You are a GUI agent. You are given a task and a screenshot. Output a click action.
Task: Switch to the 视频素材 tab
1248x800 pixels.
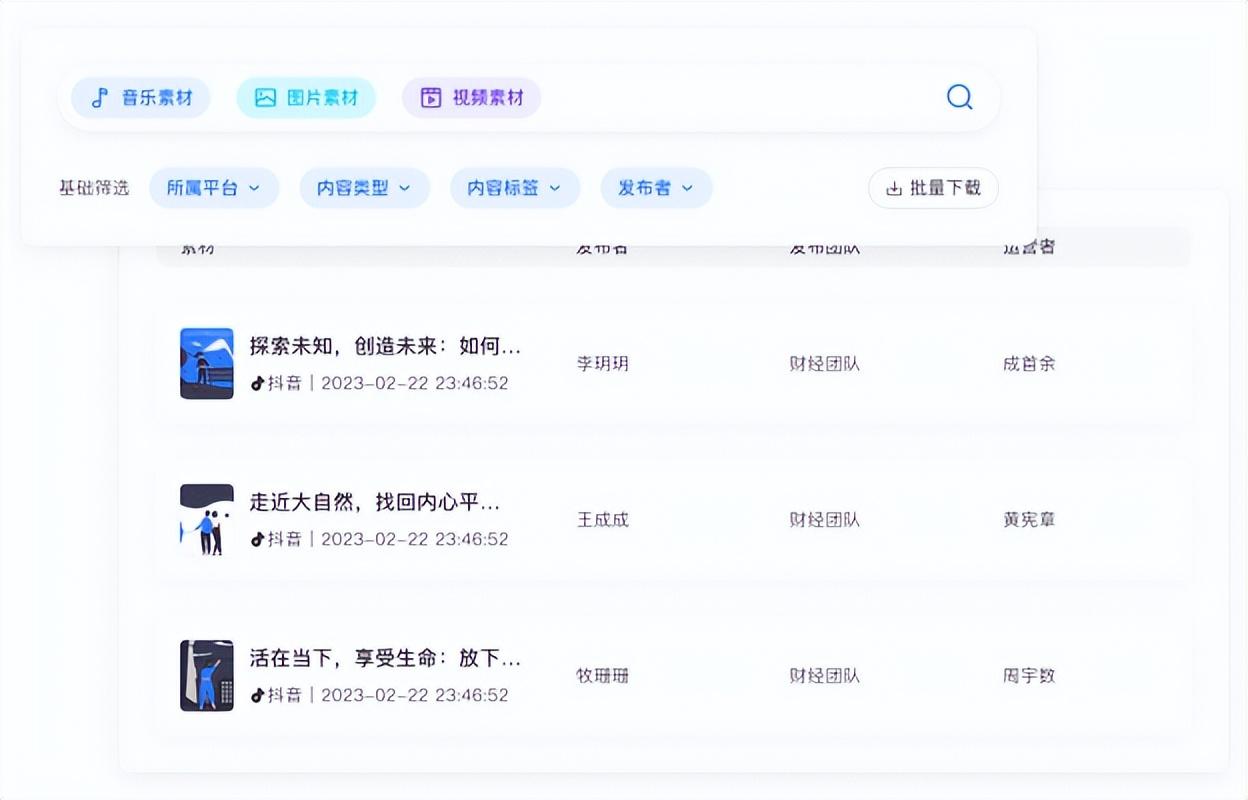[472, 98]
